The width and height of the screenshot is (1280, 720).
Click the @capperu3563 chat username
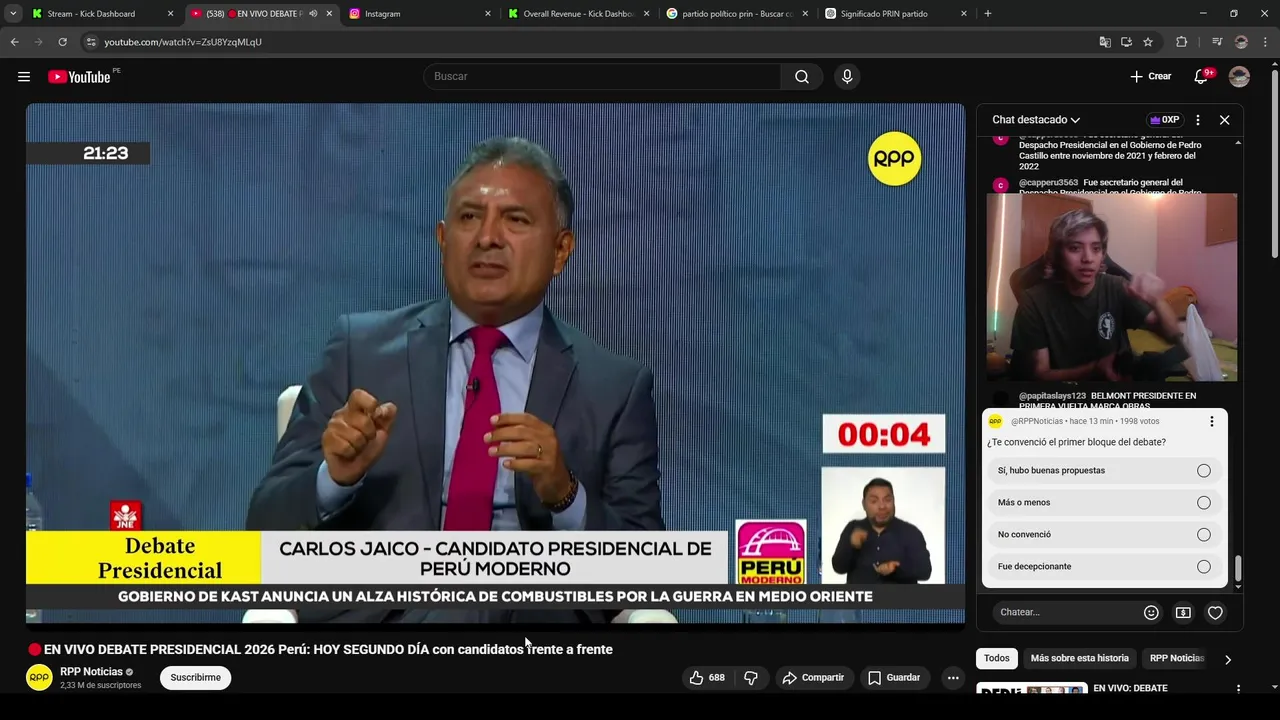click(1048, 183)
